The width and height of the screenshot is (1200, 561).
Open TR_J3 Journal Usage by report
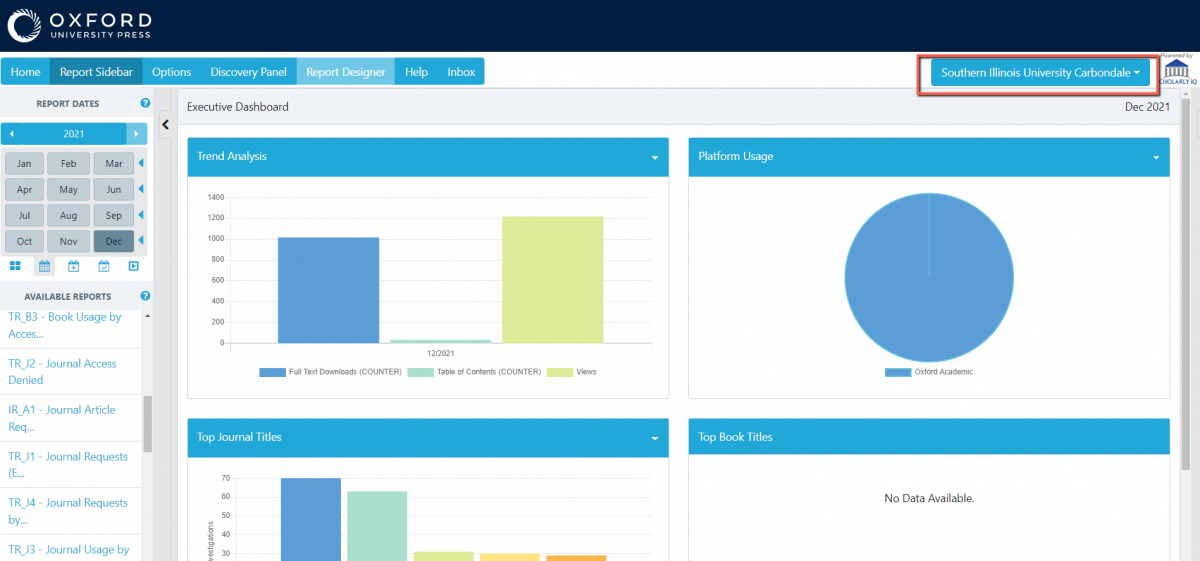coord(69,550)
